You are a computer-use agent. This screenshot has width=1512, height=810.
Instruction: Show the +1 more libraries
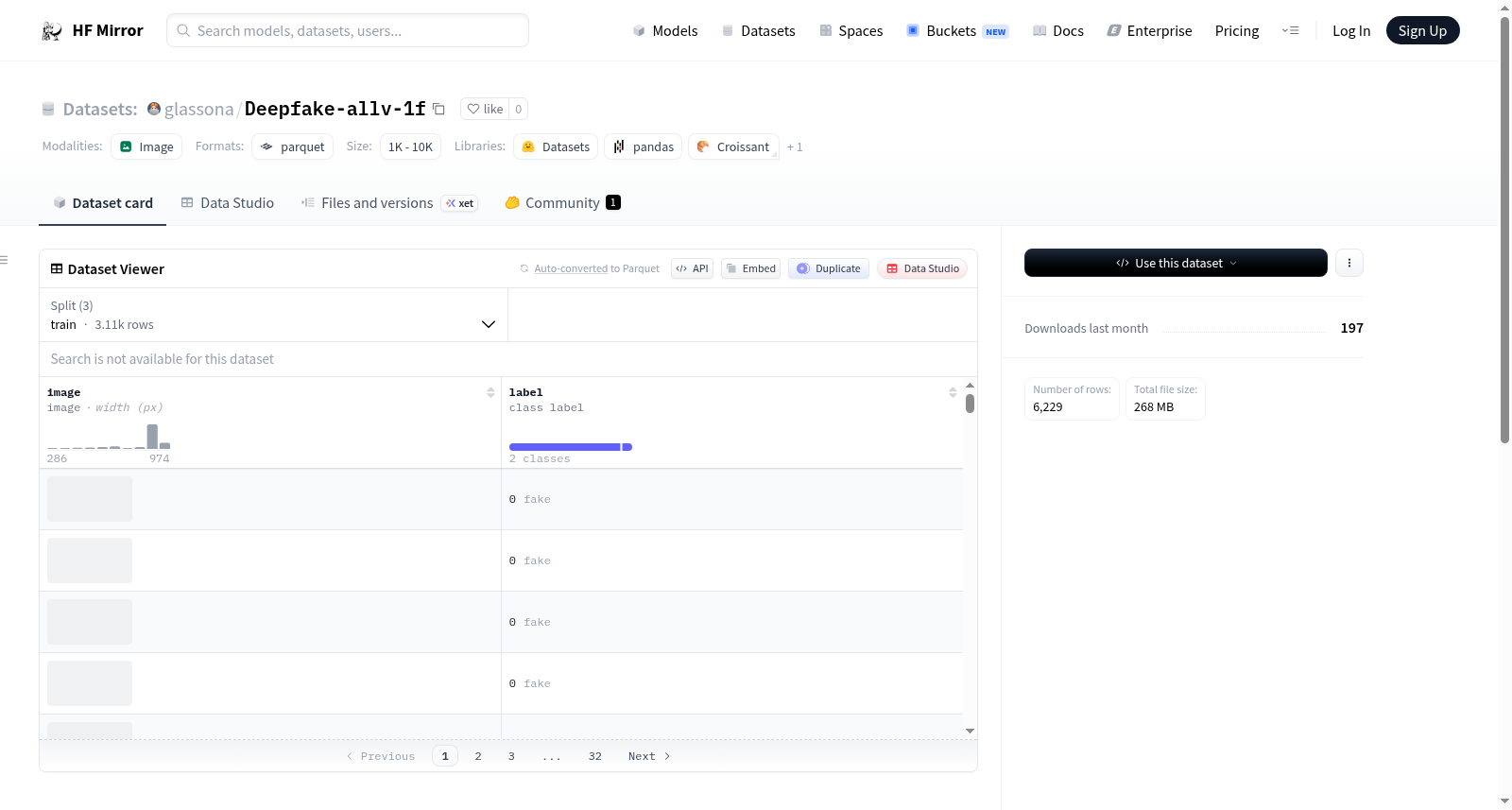point(795,147)
